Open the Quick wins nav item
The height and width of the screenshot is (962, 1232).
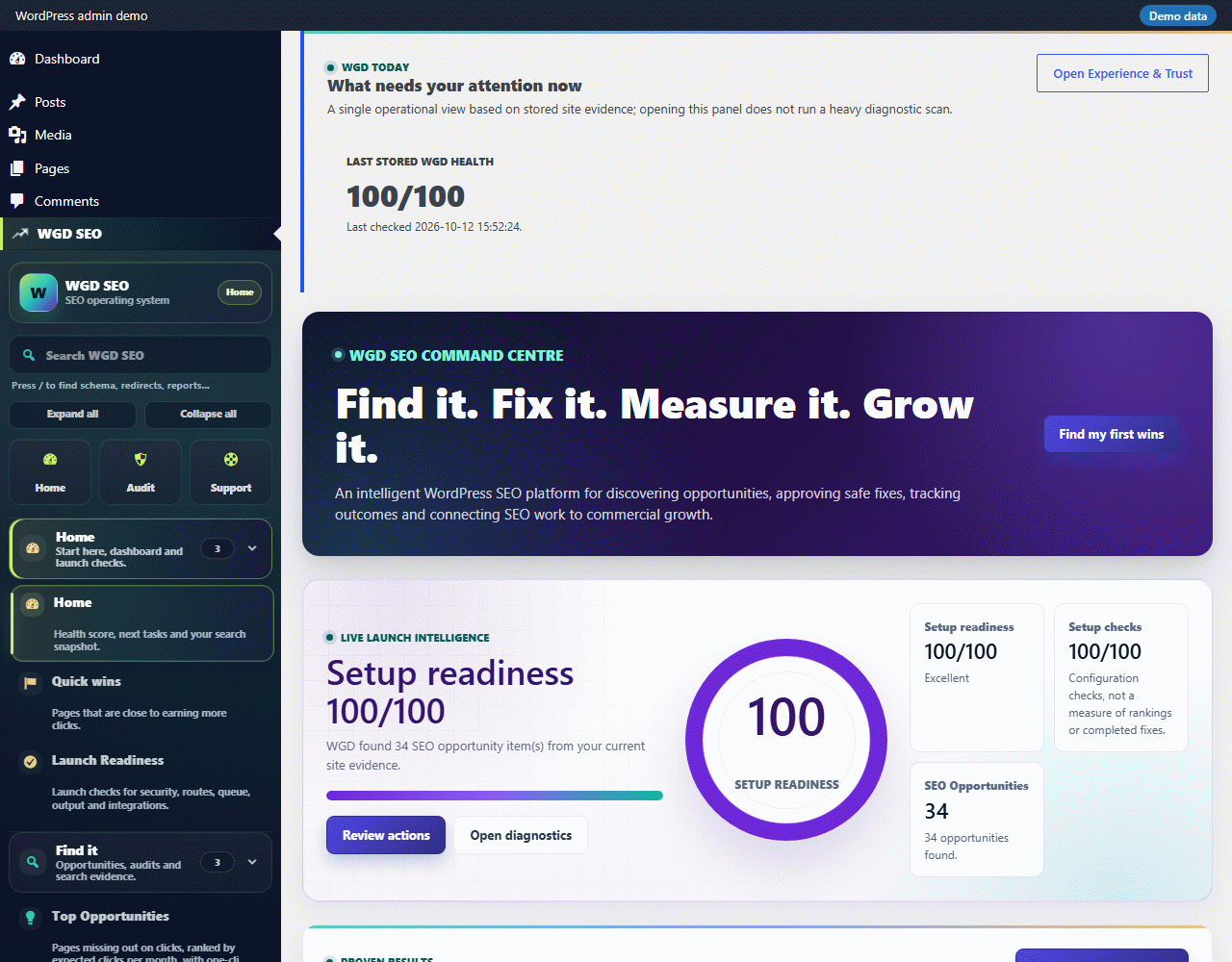point(142,702)
